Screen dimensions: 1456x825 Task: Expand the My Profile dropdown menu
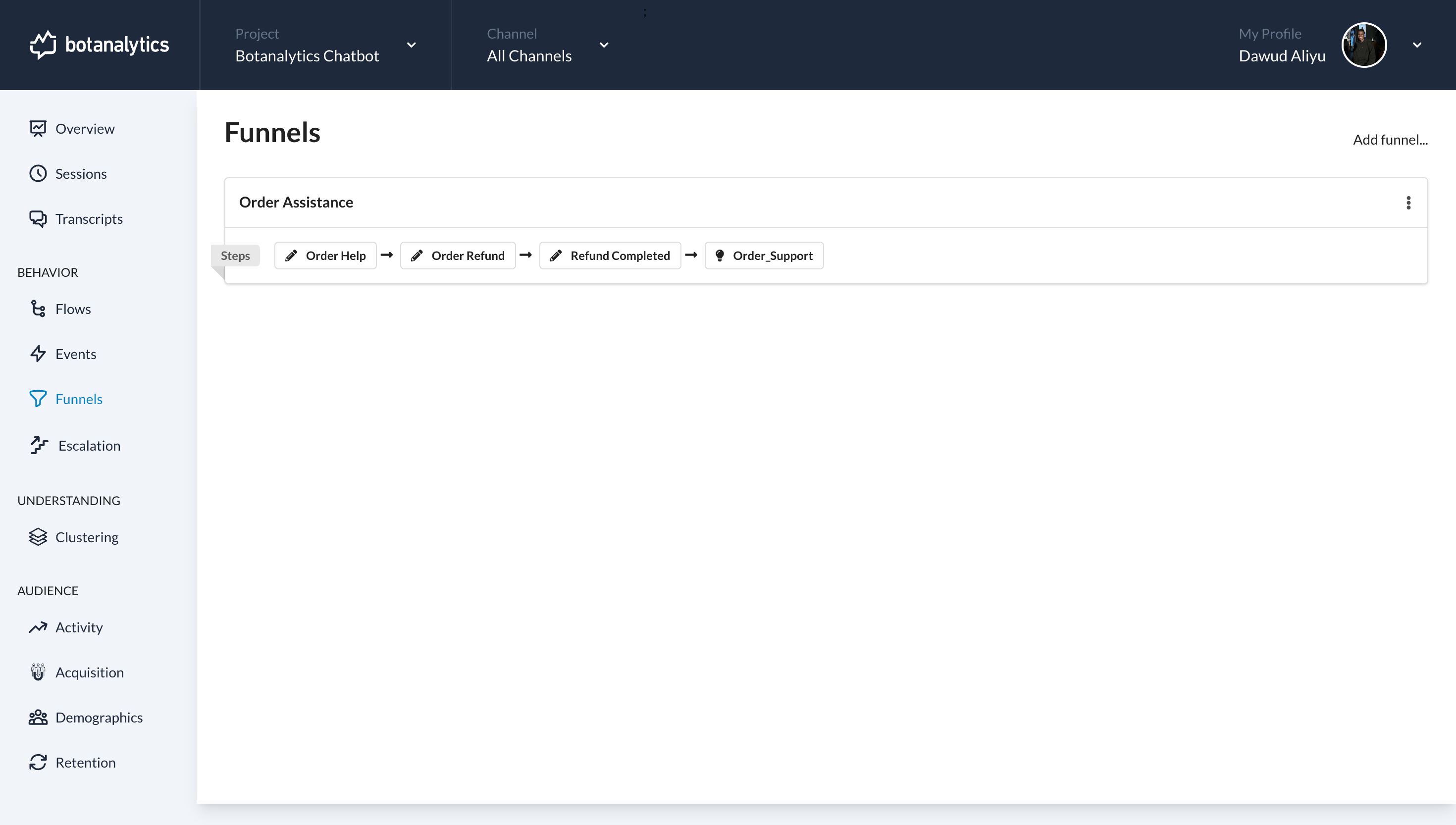click(1418, 45)
